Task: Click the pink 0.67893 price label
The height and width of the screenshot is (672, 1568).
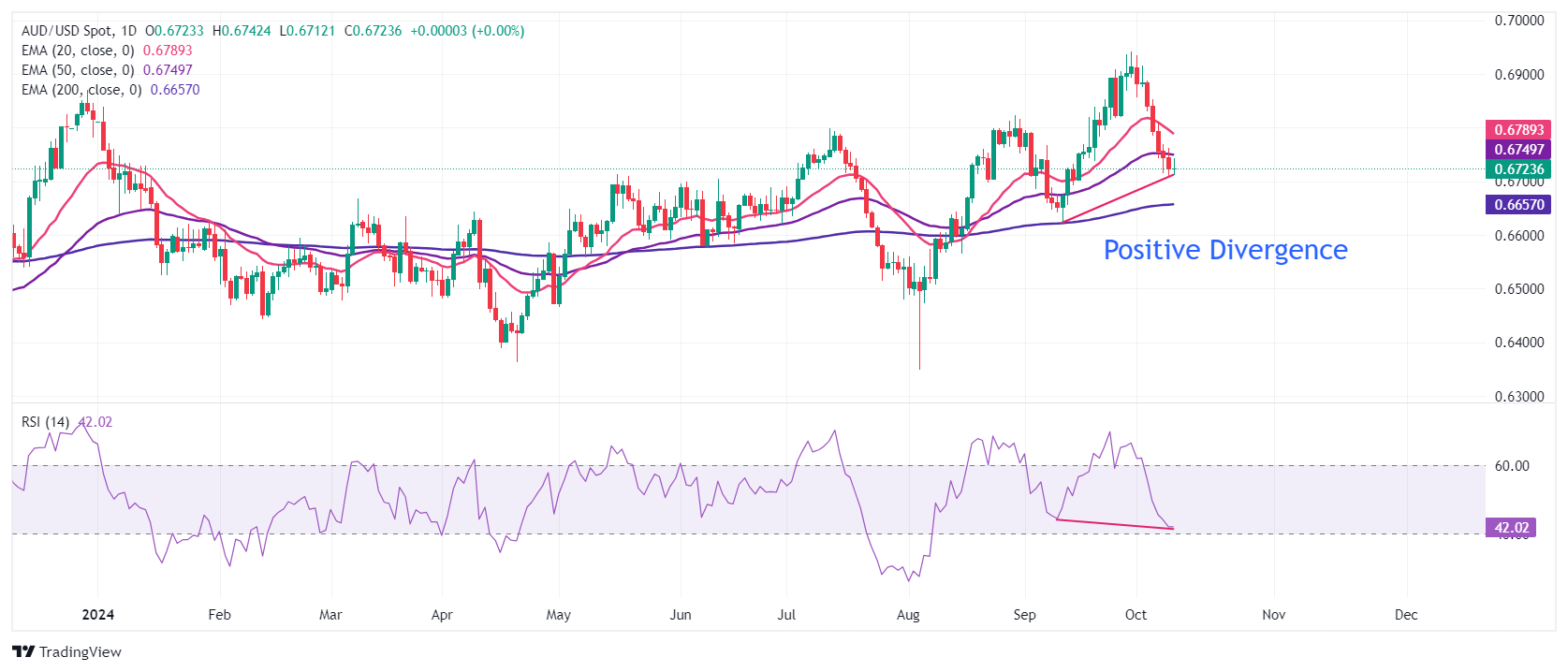Action: [1517, 130]
